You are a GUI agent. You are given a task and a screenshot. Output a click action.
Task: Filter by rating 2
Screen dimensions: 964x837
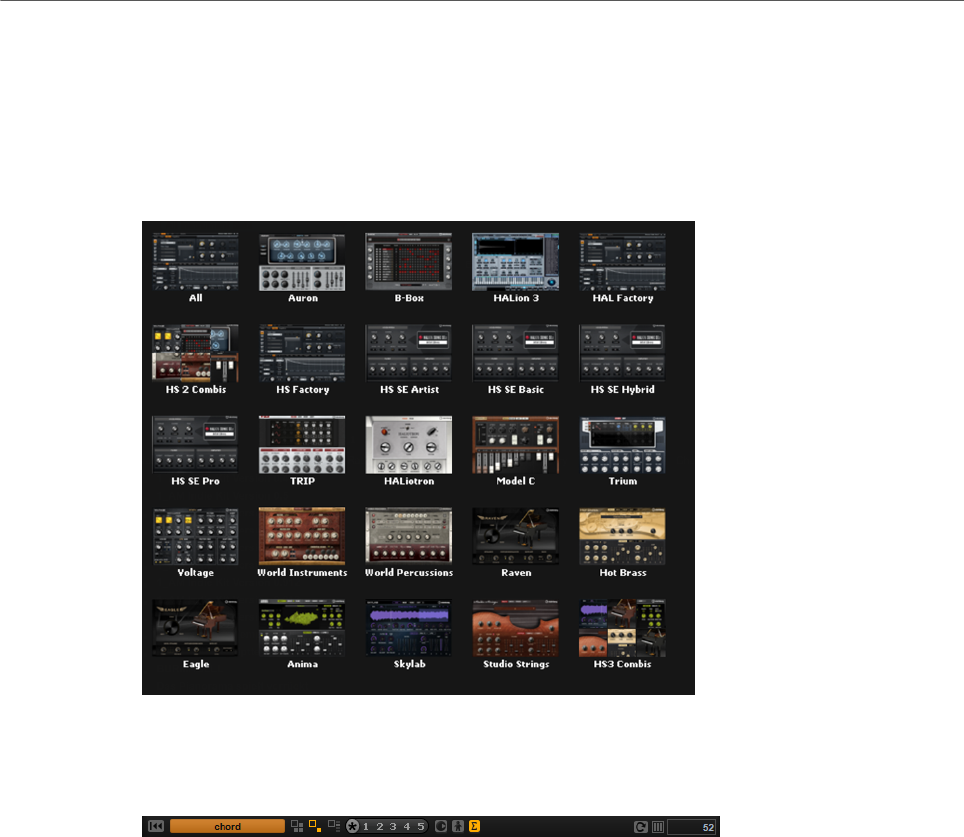[x=379, y=827]
